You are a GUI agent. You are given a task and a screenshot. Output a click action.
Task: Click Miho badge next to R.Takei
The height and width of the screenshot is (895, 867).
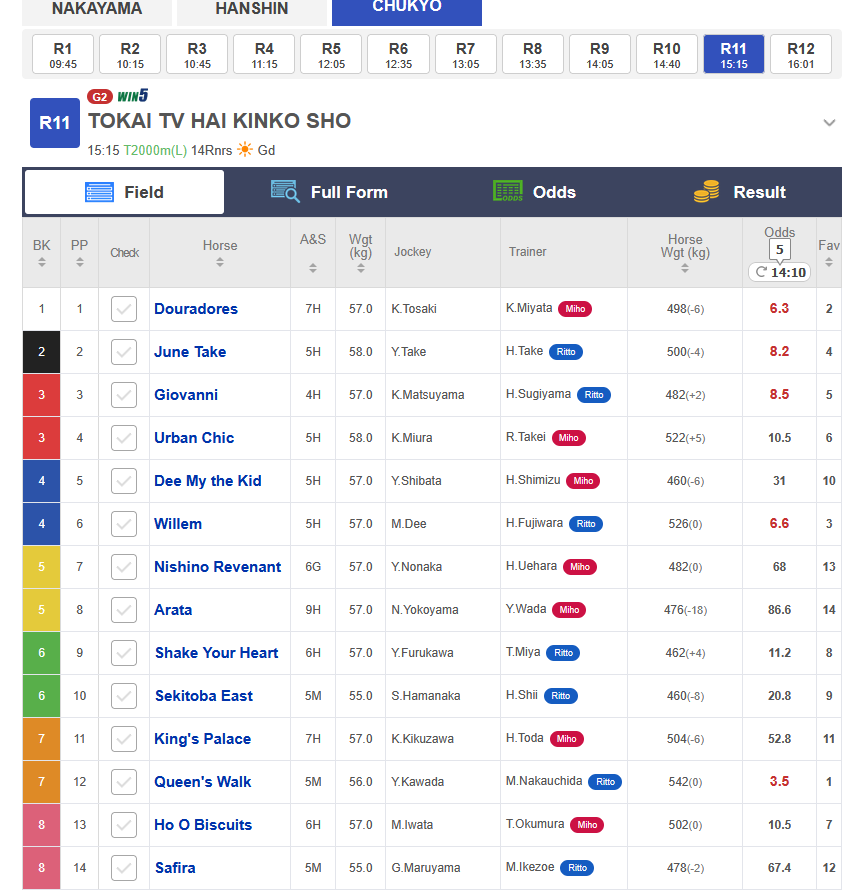tap(568, 438)
